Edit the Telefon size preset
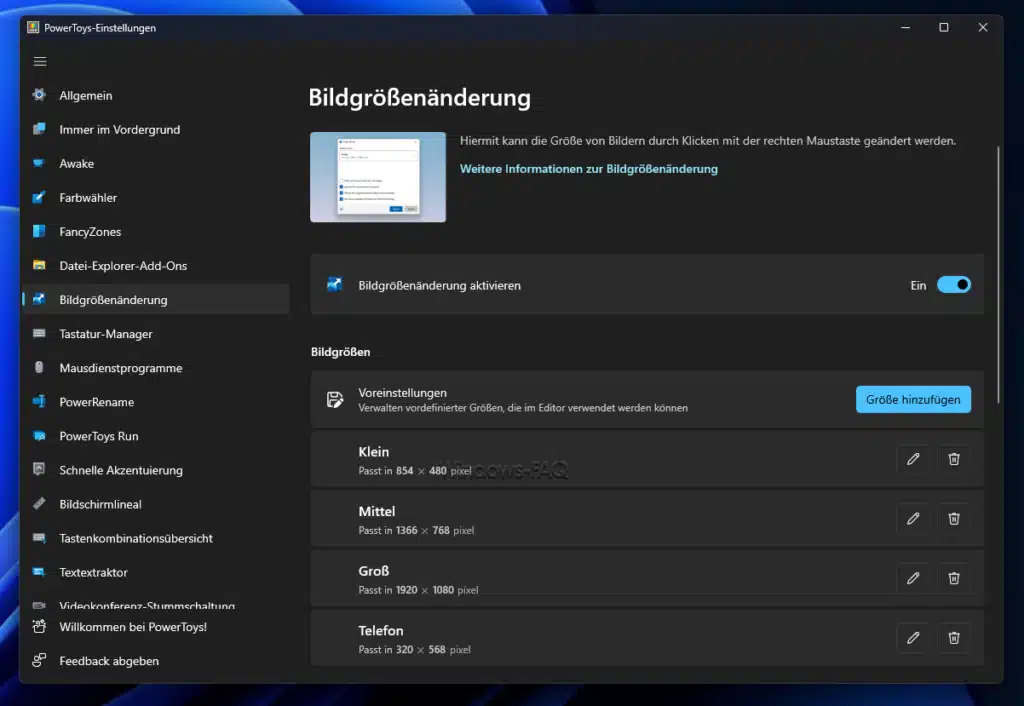Image resolution: width=1024 pixels, height=706 pixels. click(913, 637)
